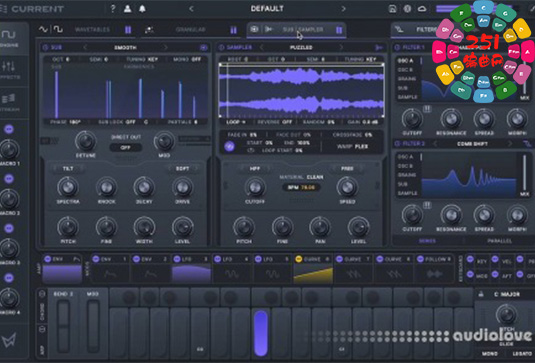Open the WAVETABLES tab
This screenshot has height=363, width=535.
point(92,30)
